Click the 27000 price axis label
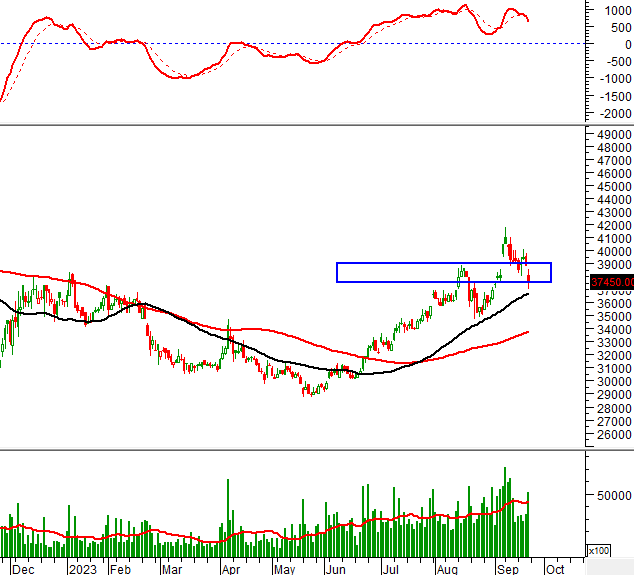The height and width of the screenshot is (575, 634). point(614,421)
